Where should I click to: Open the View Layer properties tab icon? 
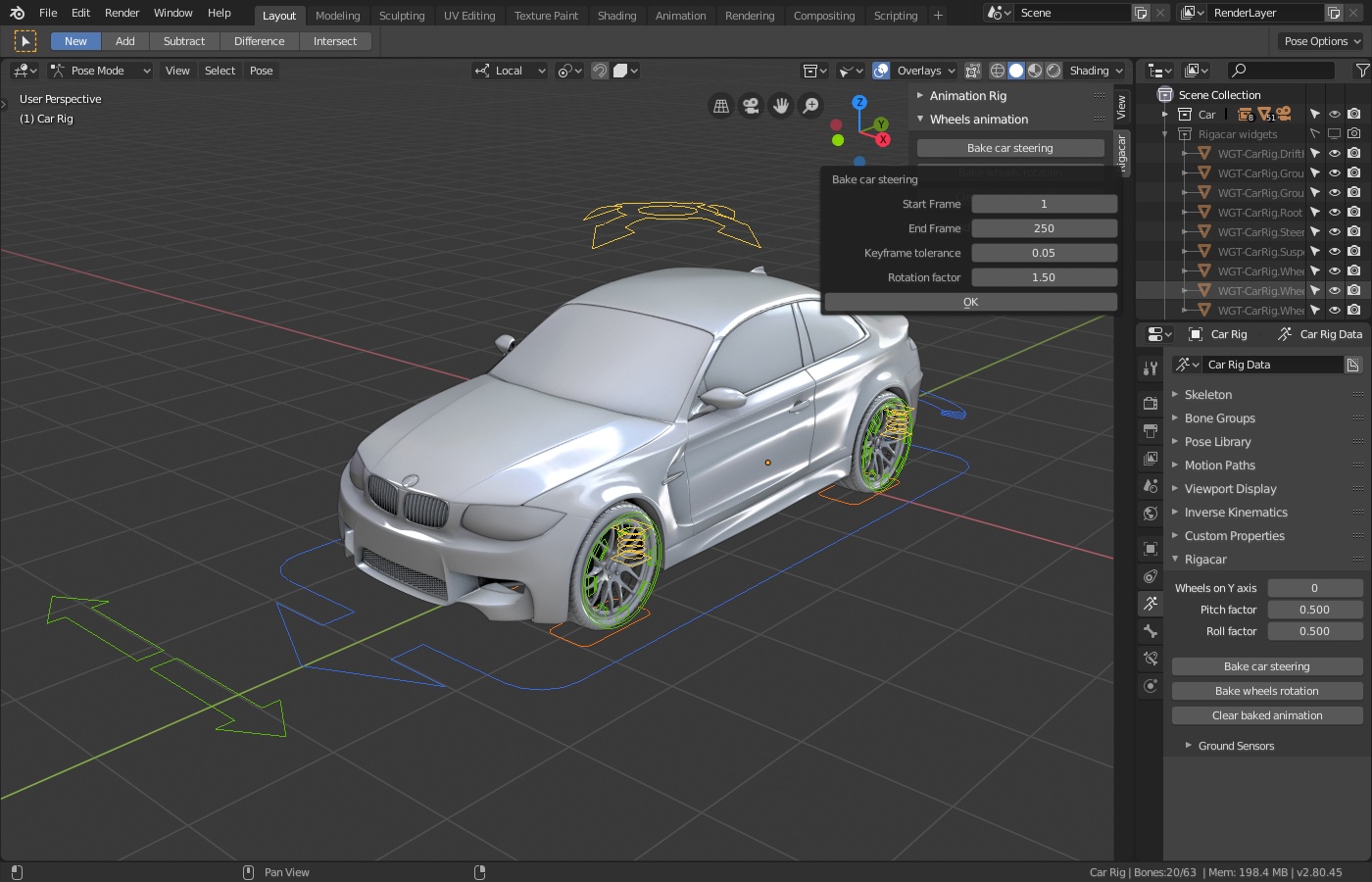(1151, 458)
